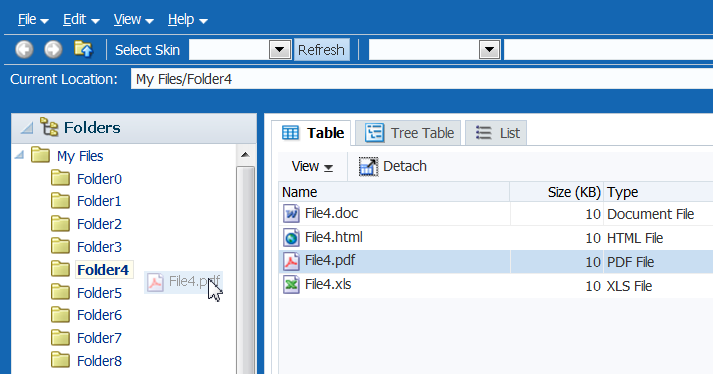
Task: Open the Select Skin dropdown arrow
Action: [x=280, y=50]
